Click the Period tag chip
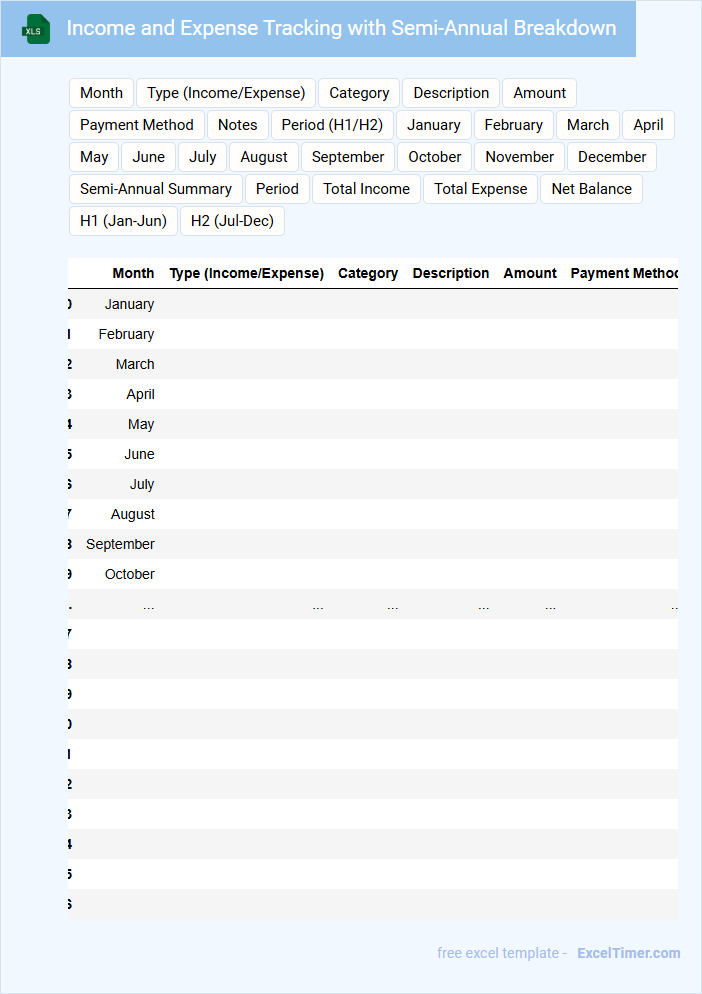 point(277,189)
